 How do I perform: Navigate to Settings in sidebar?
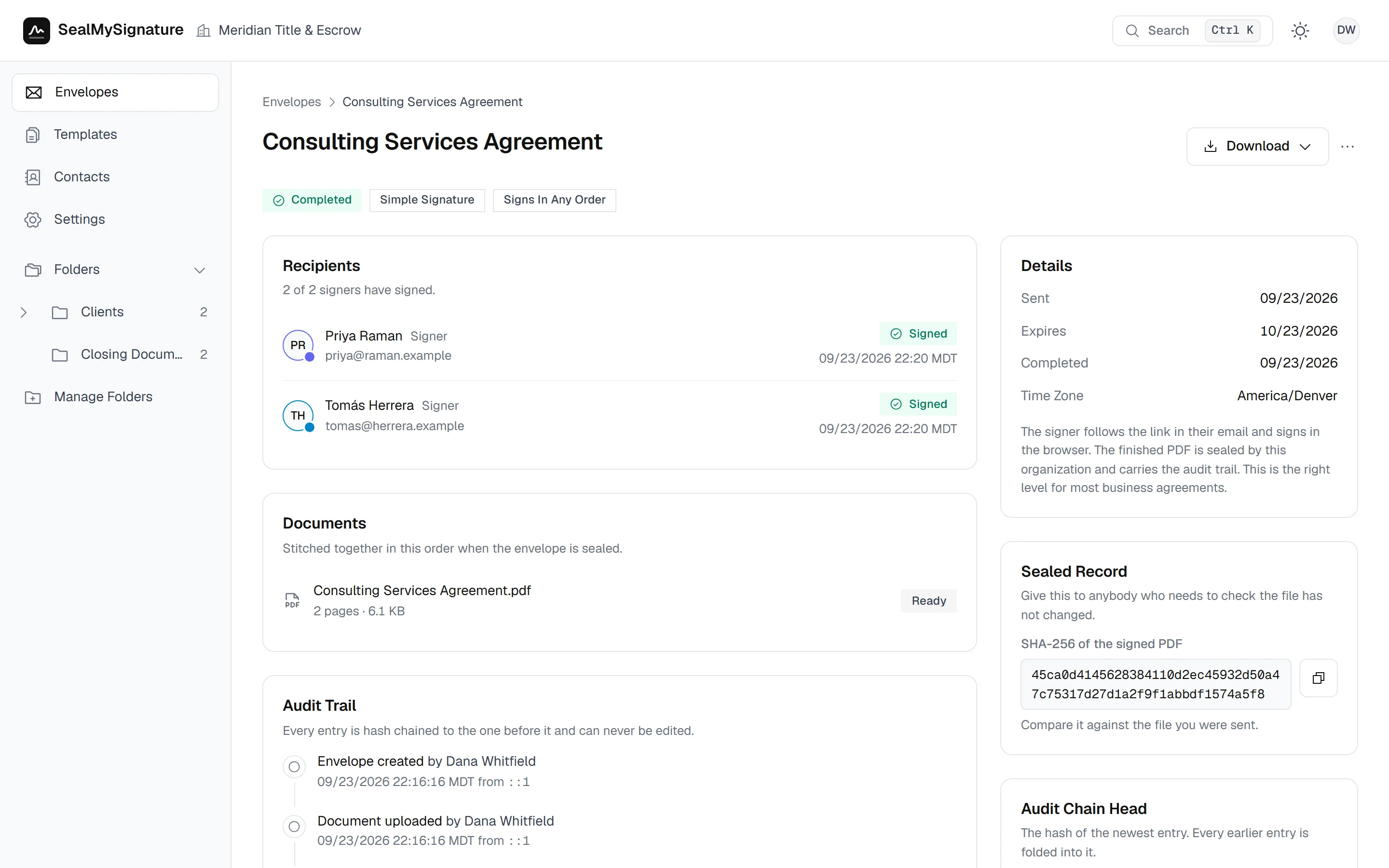[x=115, y=219]
